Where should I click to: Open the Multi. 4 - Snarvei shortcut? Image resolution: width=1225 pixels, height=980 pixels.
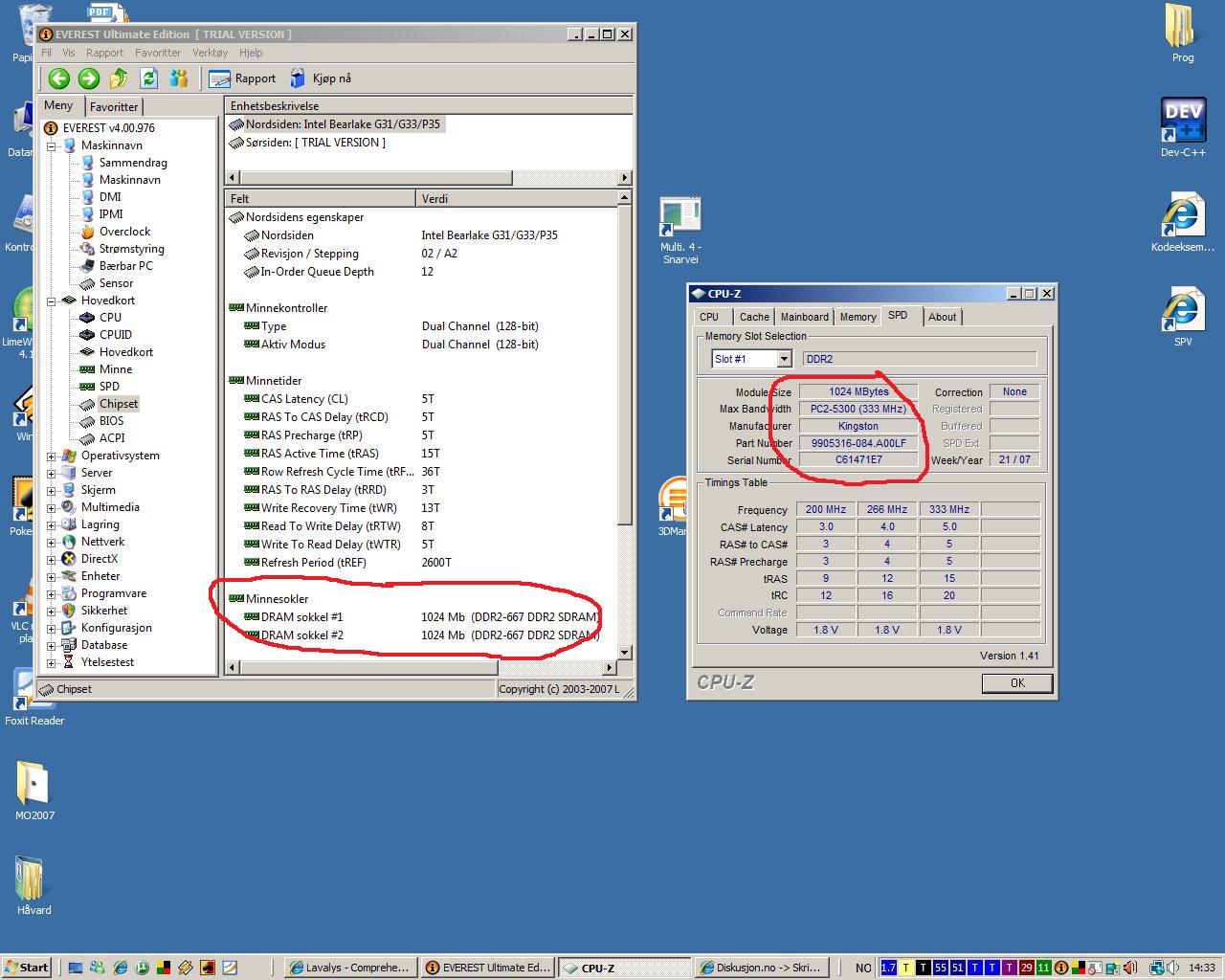pos(680,231)
